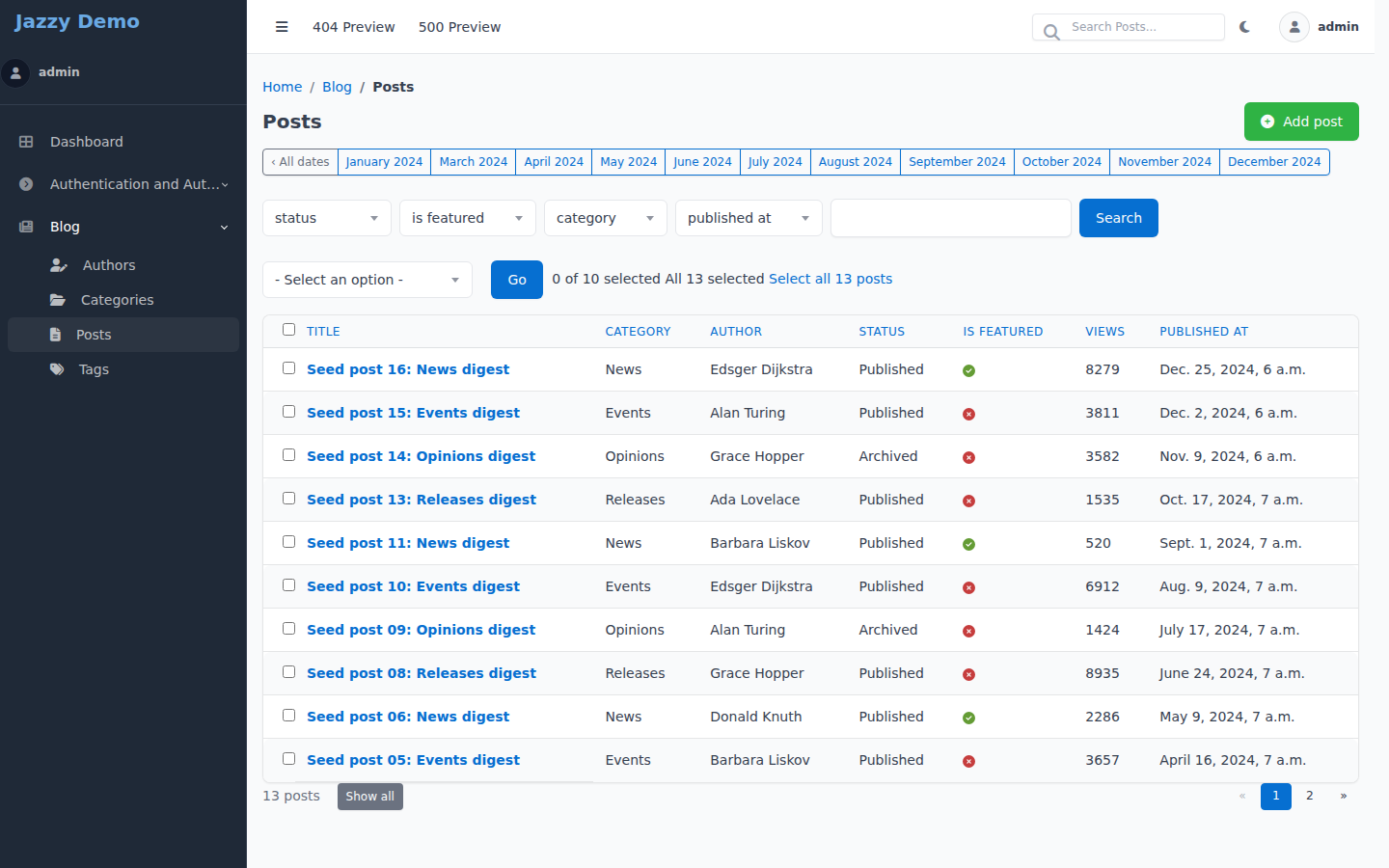Viewport: 1389px width, 868px height.
Task: Filter posts by August 2024
Action: tap(856, 162)
